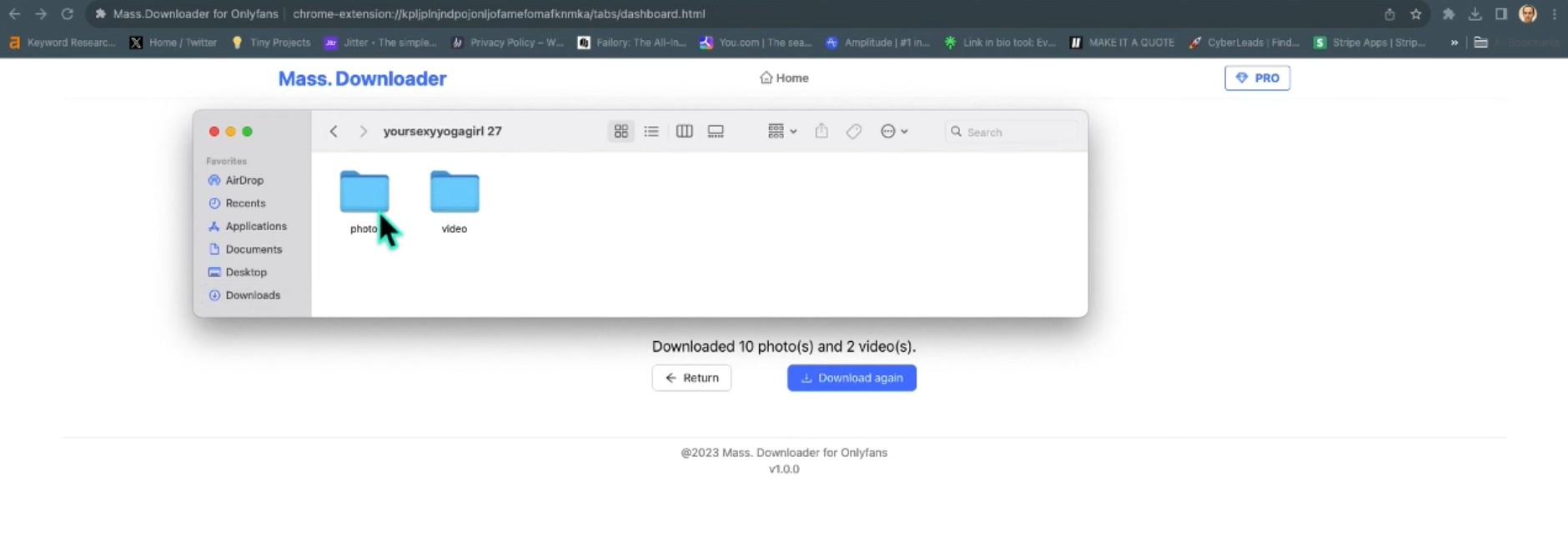
Task: Open the Jitter bookmark
Action: 380,43
